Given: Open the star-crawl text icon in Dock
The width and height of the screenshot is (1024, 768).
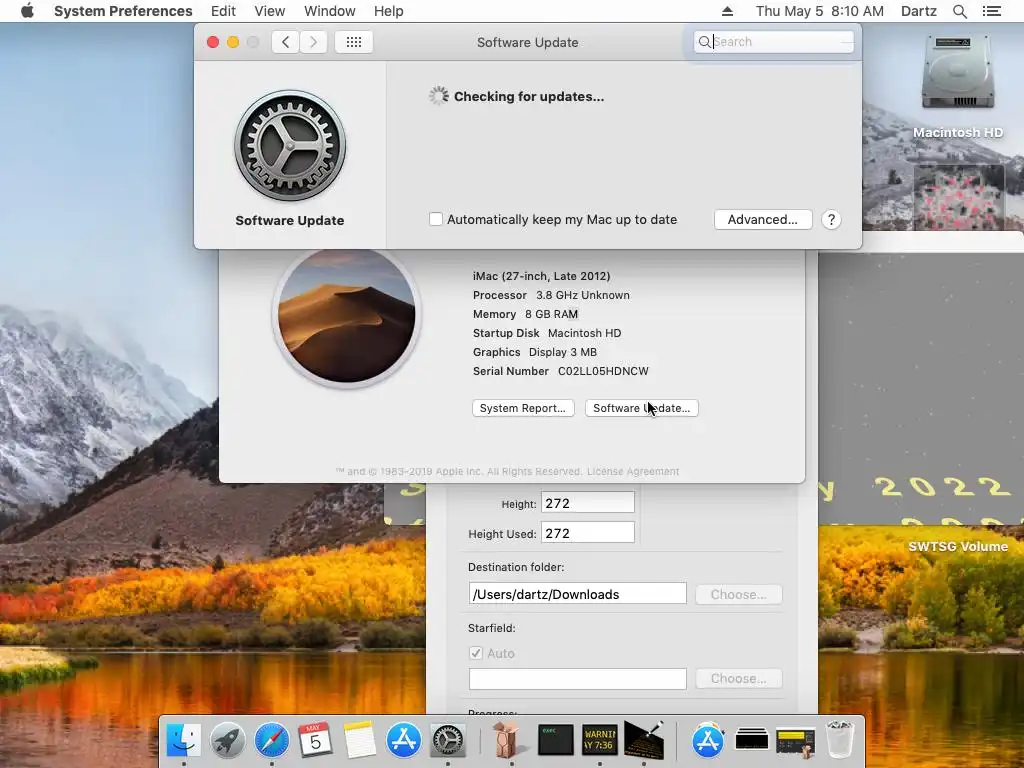Looking at the screenshot, I should point(644,740).
